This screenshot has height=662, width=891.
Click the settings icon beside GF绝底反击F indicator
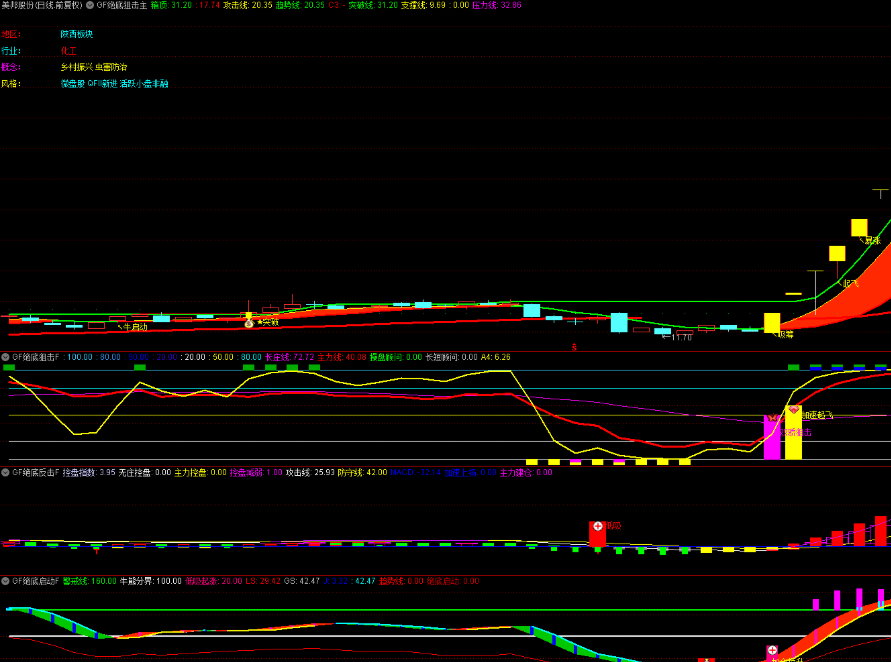point(5,473)
